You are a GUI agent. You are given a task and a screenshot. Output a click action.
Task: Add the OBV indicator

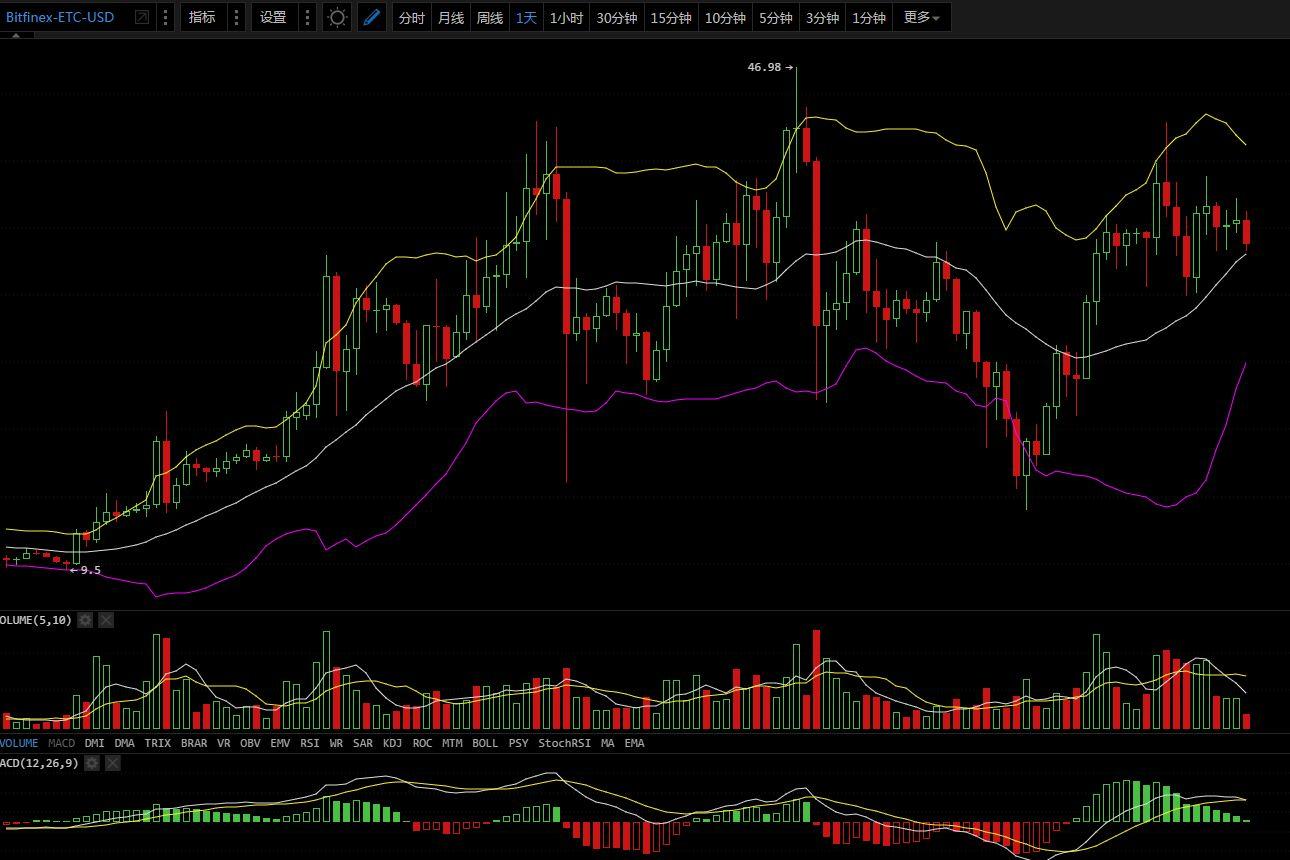click(250, 743)
